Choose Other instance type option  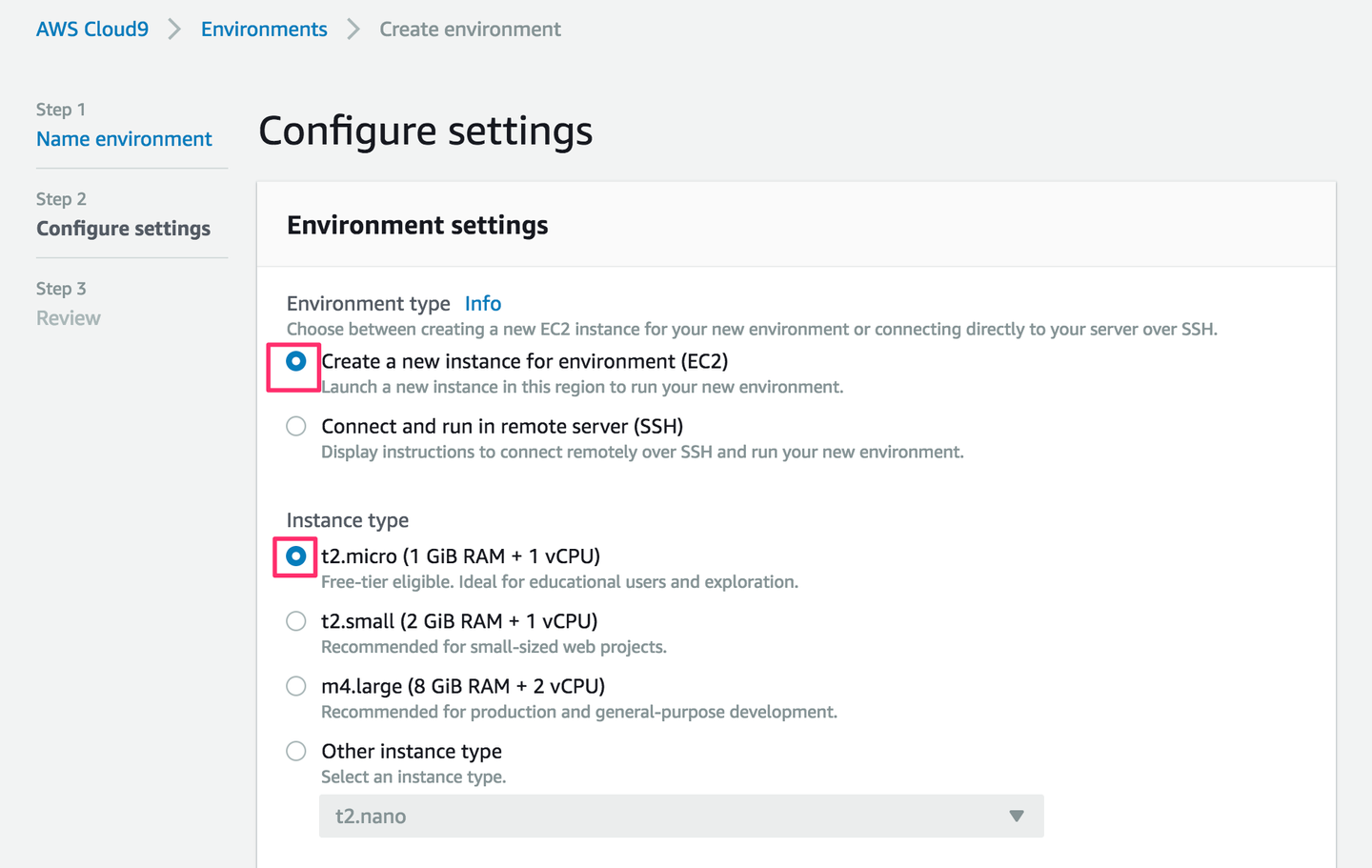click(x=296, y=751)
